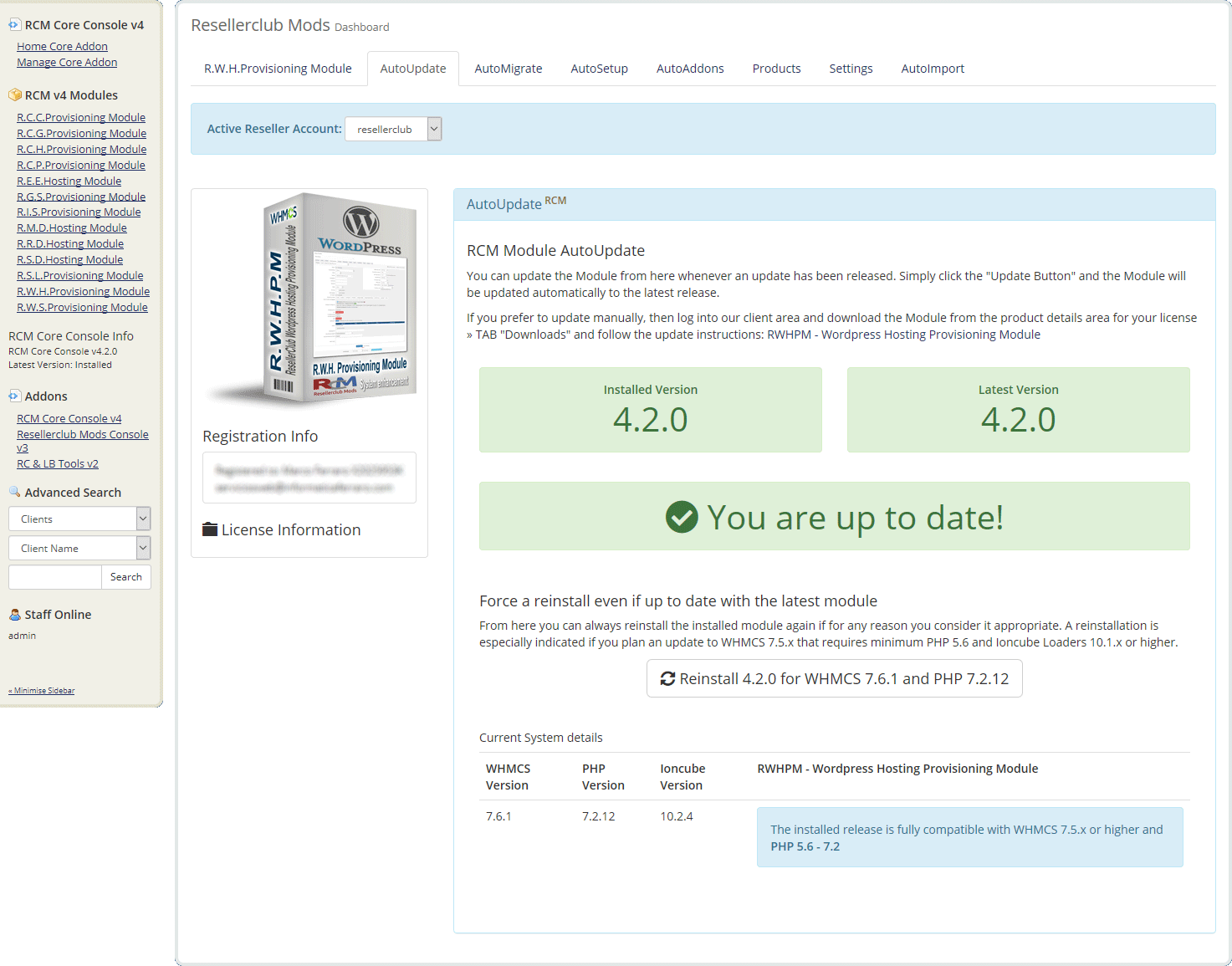Go to the Settings tab
Image resolution: width=1232 pixels, height=966 pixels.
click(x=851, y=69)
